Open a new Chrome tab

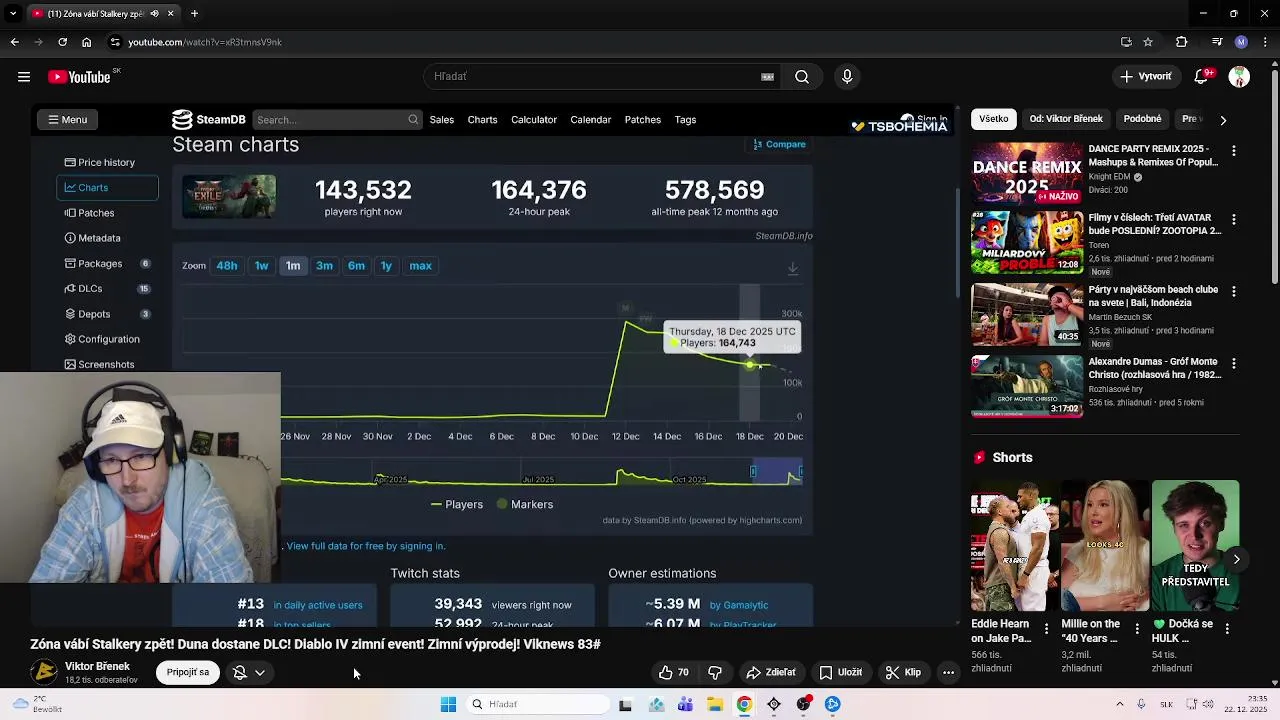tap(194, 13)
